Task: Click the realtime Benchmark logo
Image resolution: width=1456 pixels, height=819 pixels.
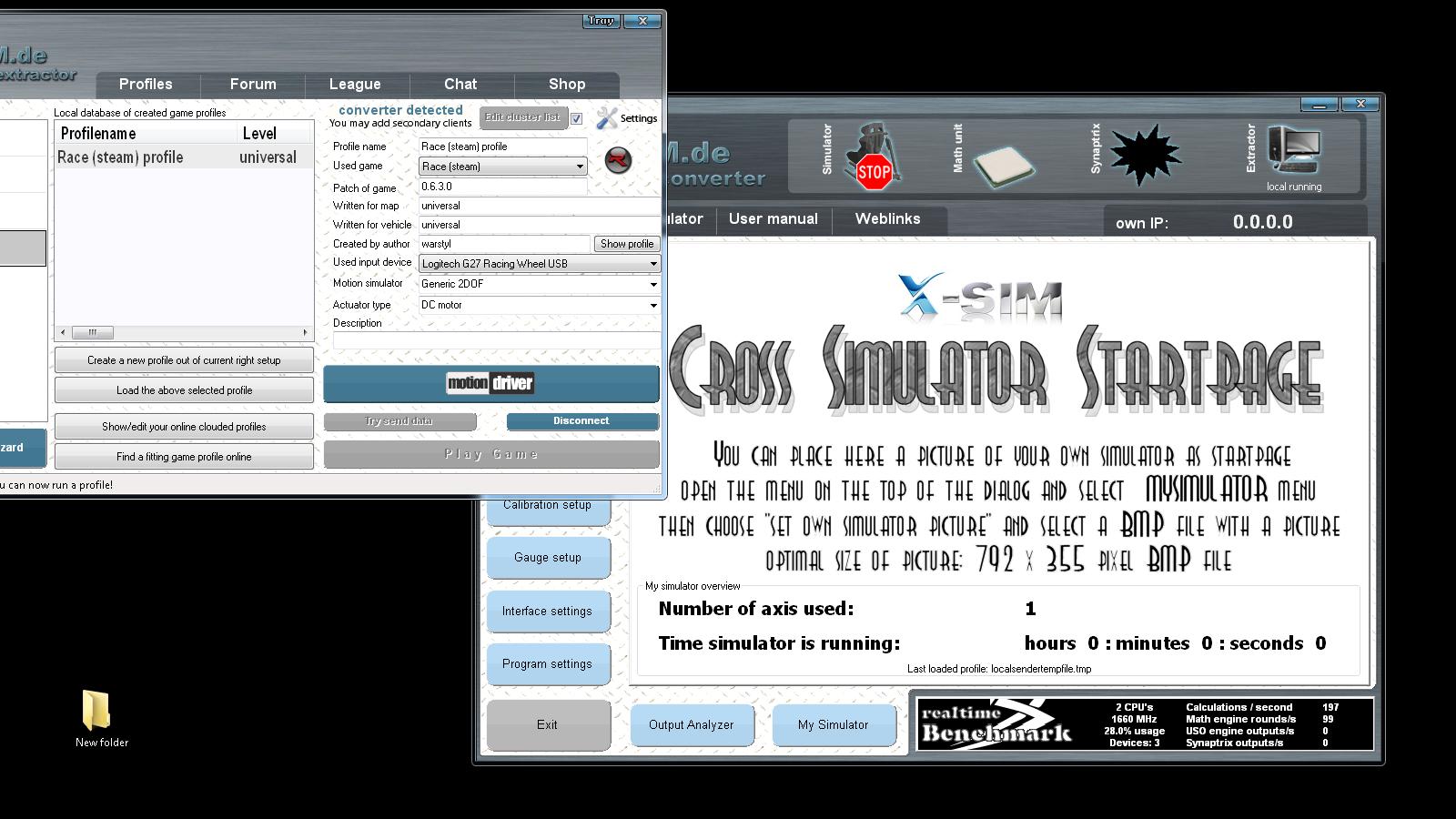Action: click(997, 724)
